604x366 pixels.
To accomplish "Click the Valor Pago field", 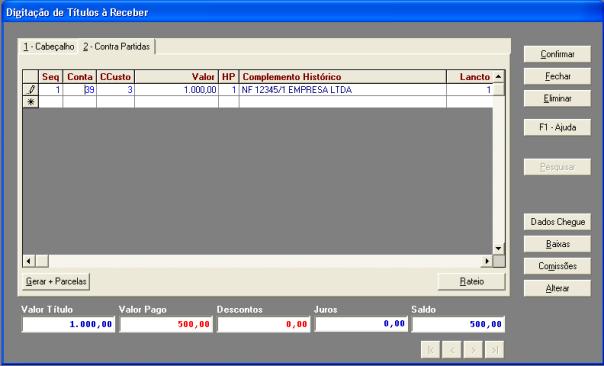I will [x=166, y=324].
